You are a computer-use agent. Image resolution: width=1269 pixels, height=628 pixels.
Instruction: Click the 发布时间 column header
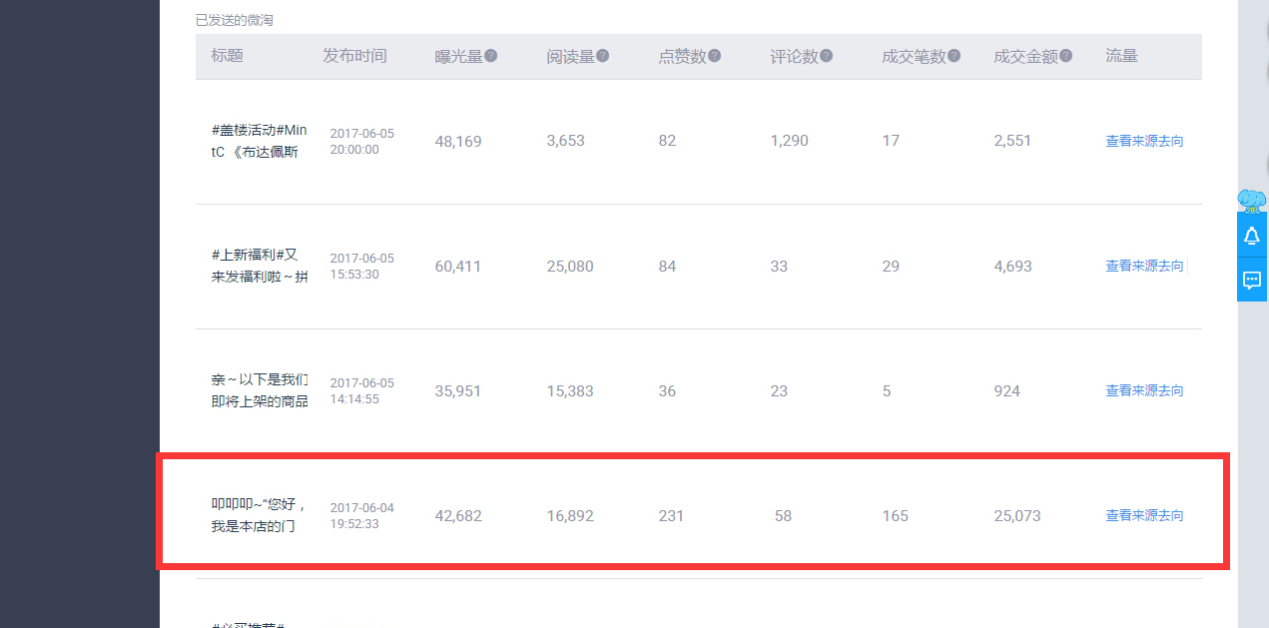click(x=354, y=56)
